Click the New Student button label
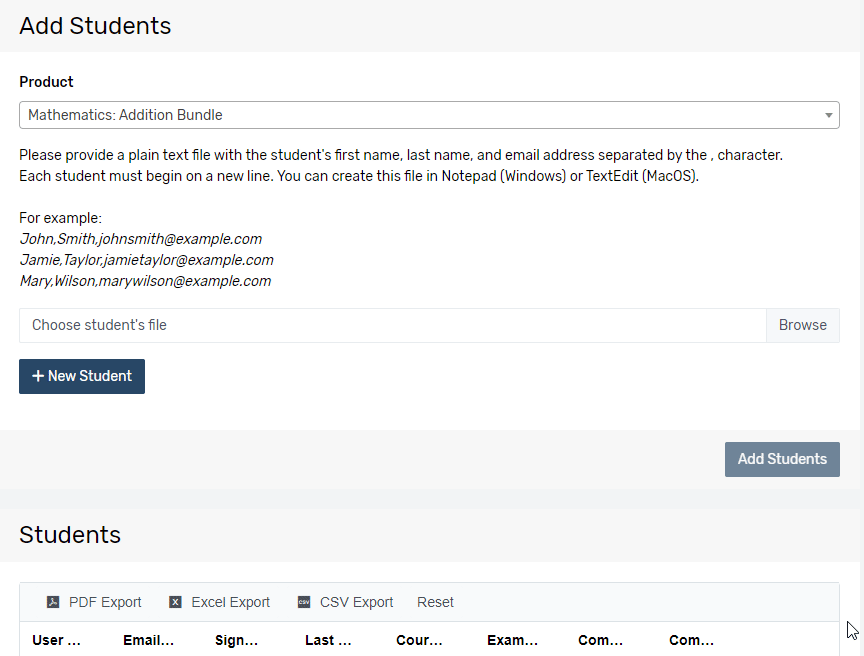 [x=90, y=376]
